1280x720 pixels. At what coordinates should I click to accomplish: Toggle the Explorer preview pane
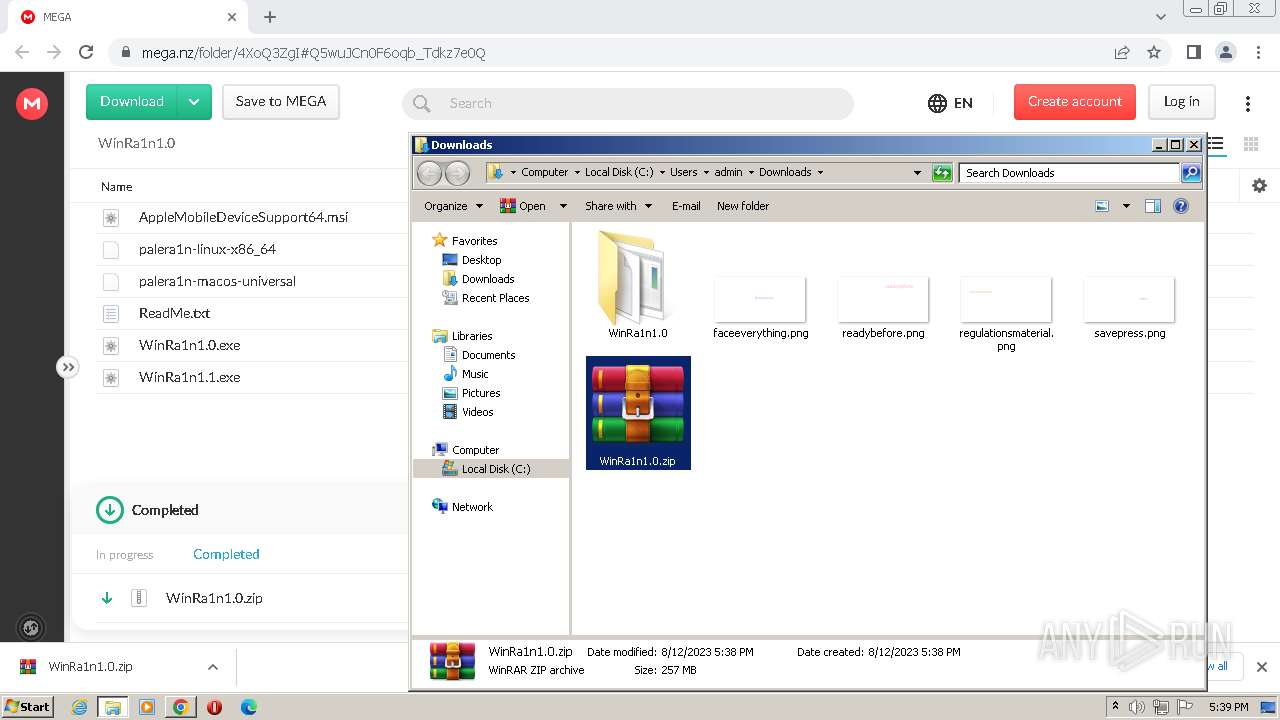pyautogui.click(x=1152, y=206)
